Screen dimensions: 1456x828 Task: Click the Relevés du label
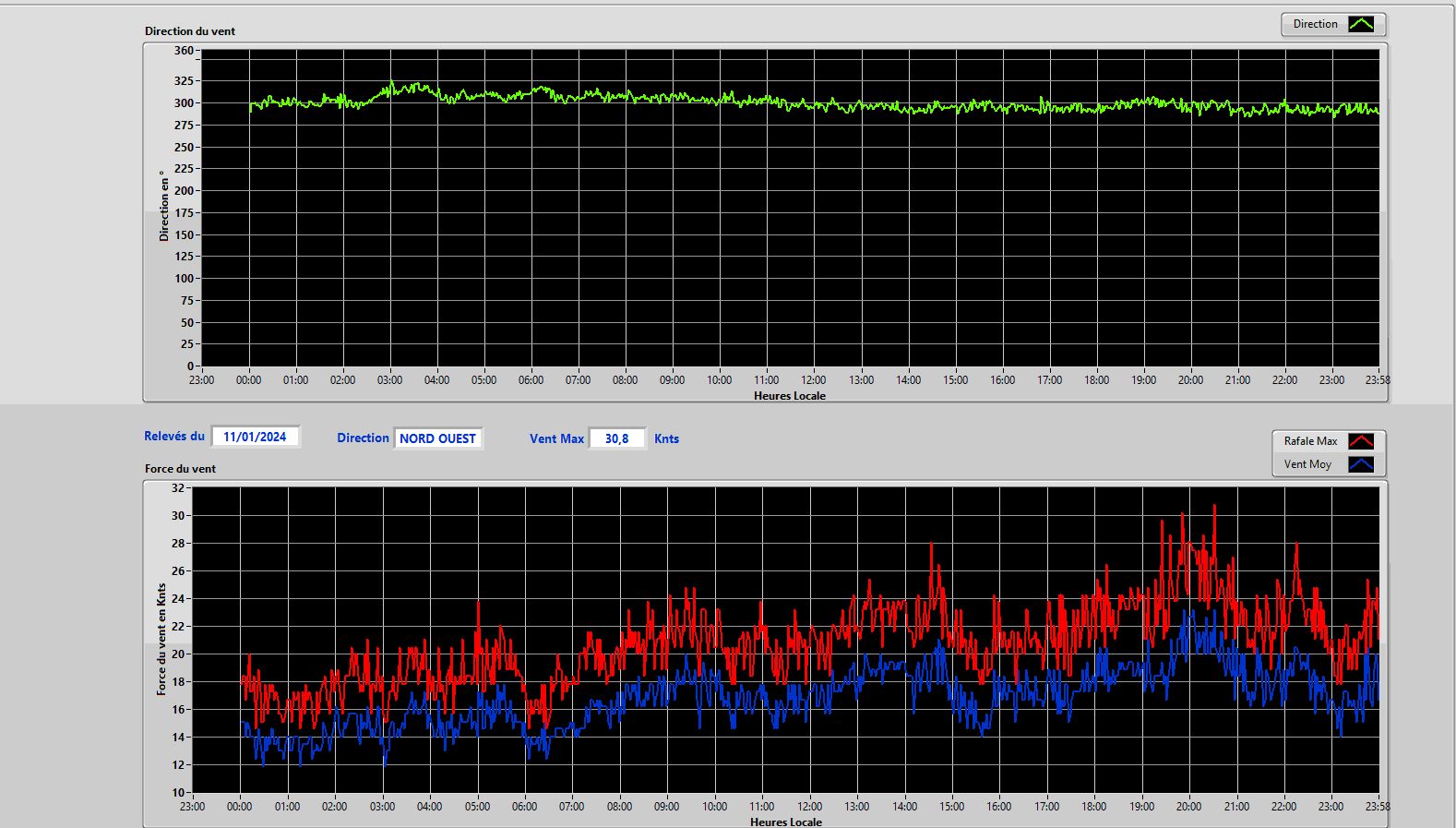coord(174,436)
